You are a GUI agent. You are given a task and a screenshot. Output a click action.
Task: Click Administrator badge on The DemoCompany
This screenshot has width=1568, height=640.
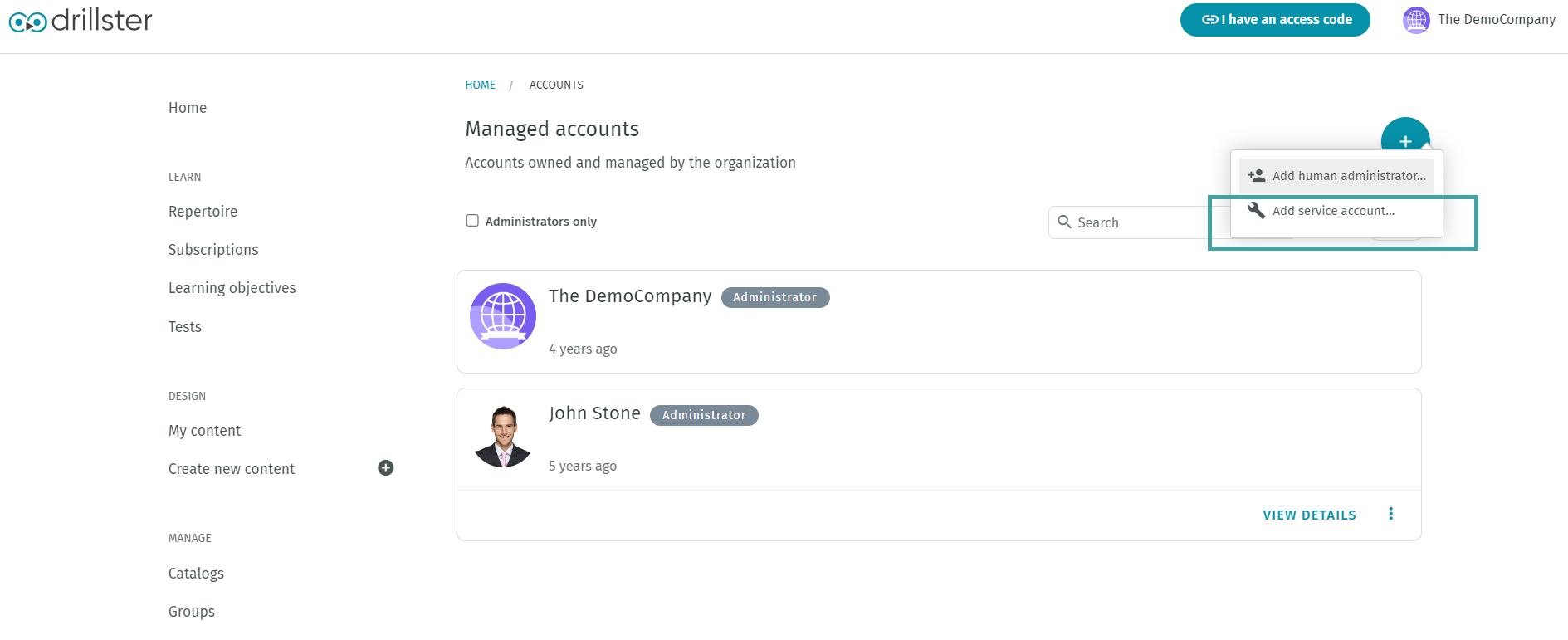(x=775, y=297)
